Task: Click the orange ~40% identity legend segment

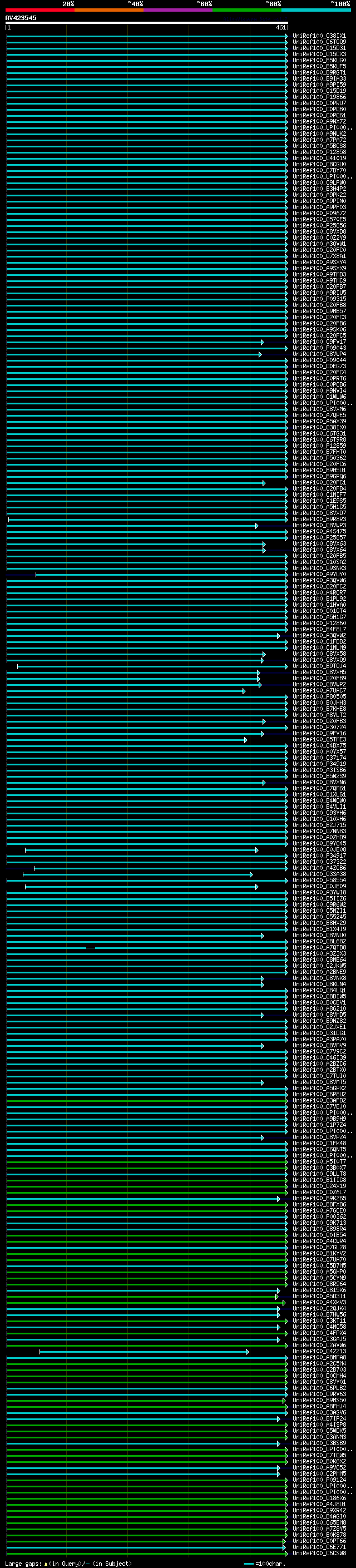Action: tap(109, 10)
